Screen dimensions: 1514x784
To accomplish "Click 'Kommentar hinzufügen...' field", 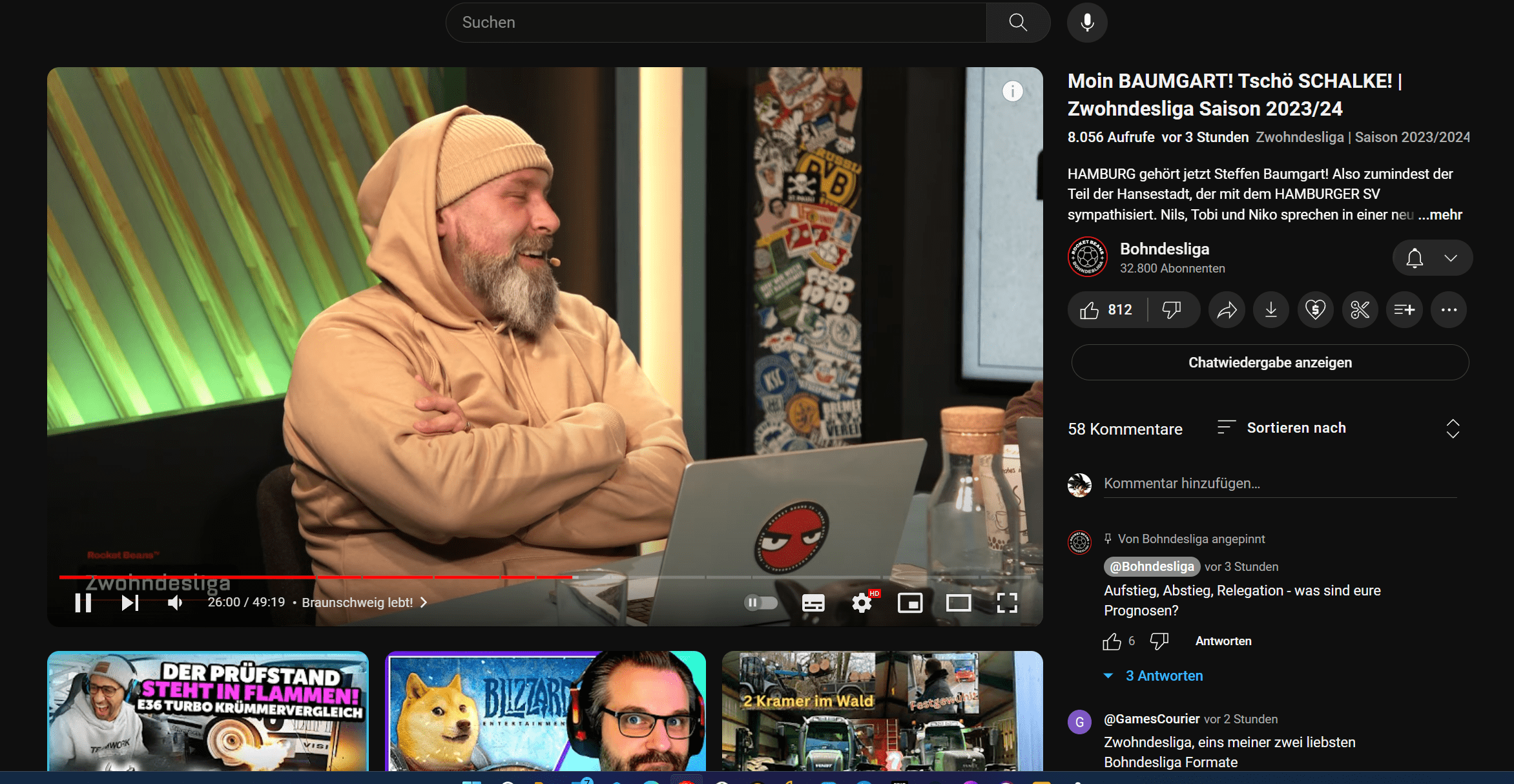I will click(x=1280, y=484).
